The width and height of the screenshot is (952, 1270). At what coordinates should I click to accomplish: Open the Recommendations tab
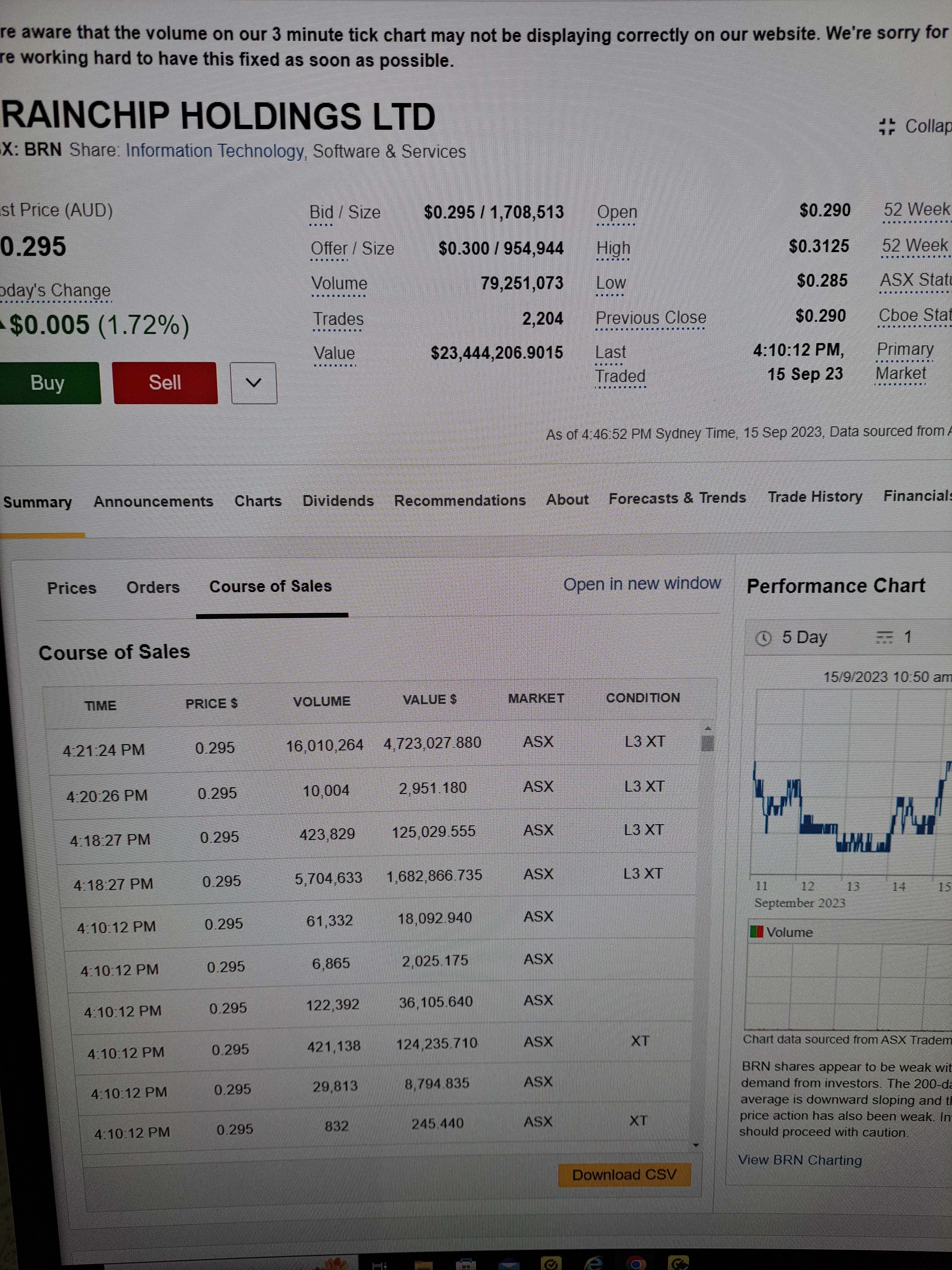coord(460,500)
